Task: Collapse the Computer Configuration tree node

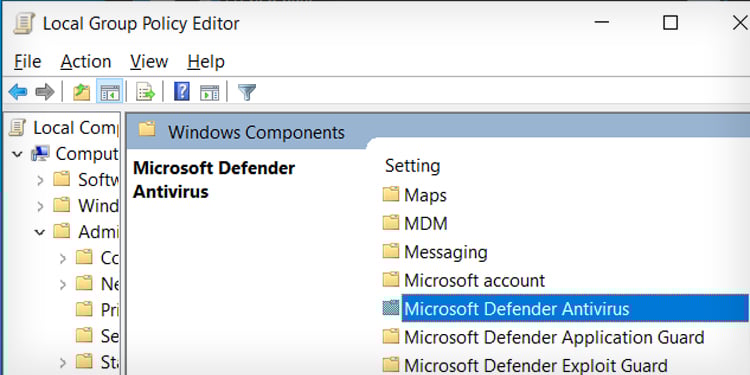Action: 17,154
